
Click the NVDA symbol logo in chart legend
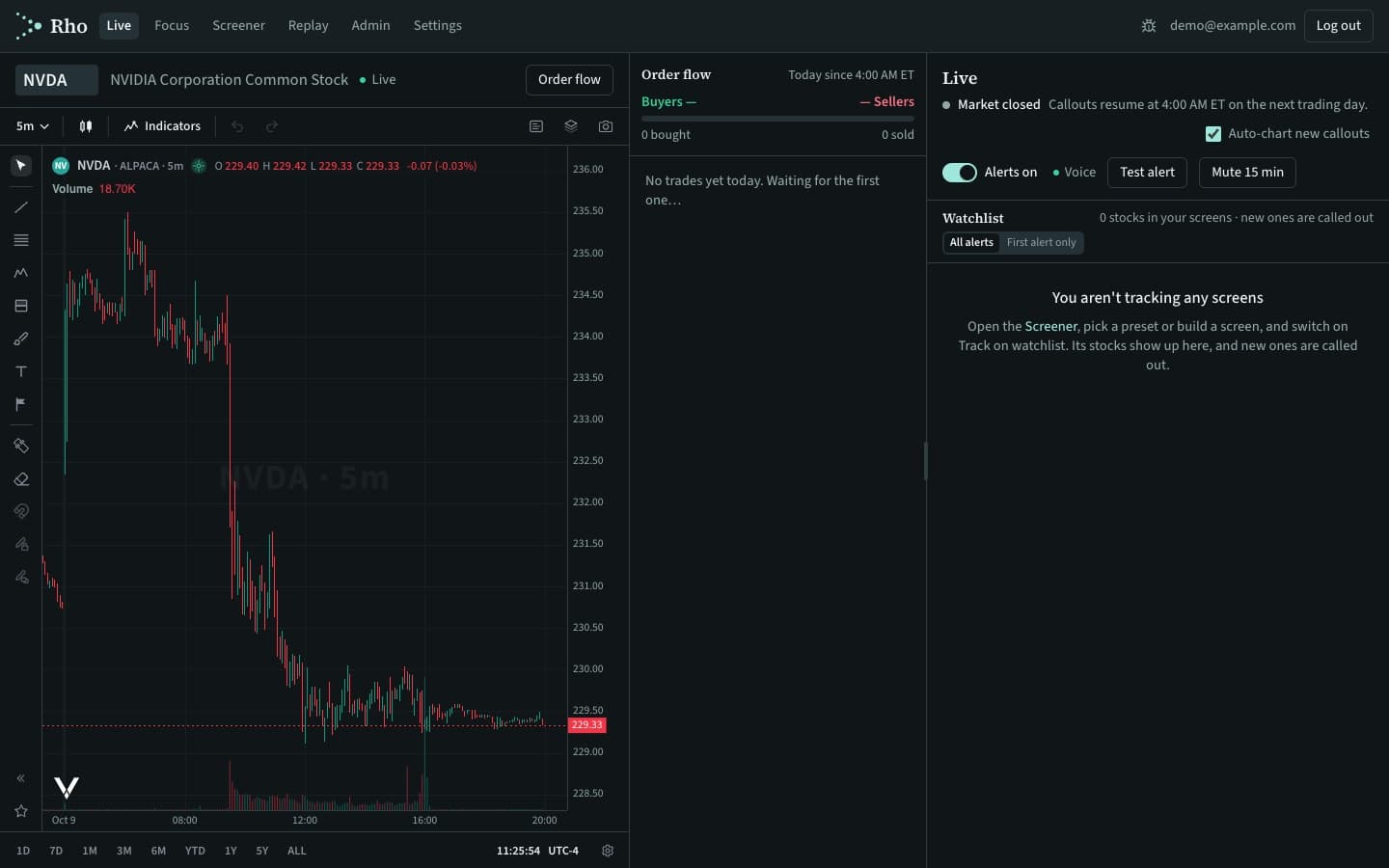pyautogui.click(x=61, y=166)
